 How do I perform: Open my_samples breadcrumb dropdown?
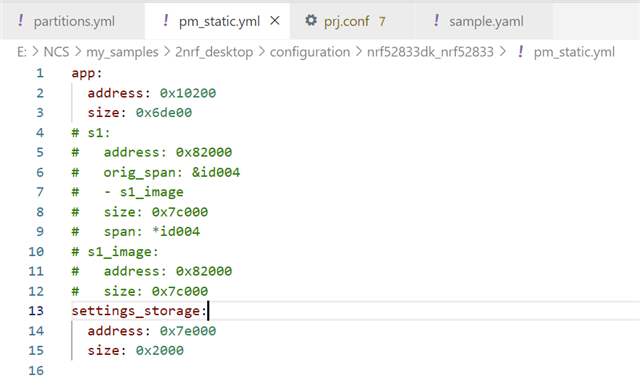[x=122, y=52]
